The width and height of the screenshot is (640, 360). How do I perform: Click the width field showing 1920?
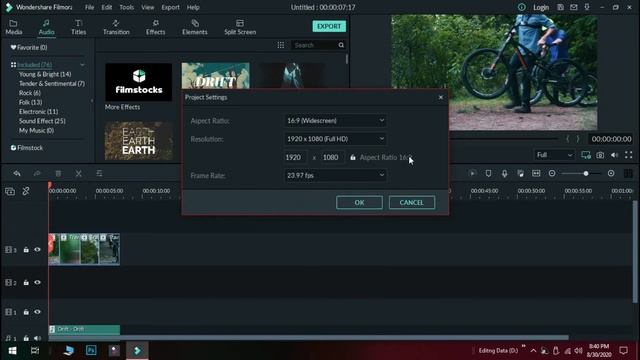pos(295,158)
